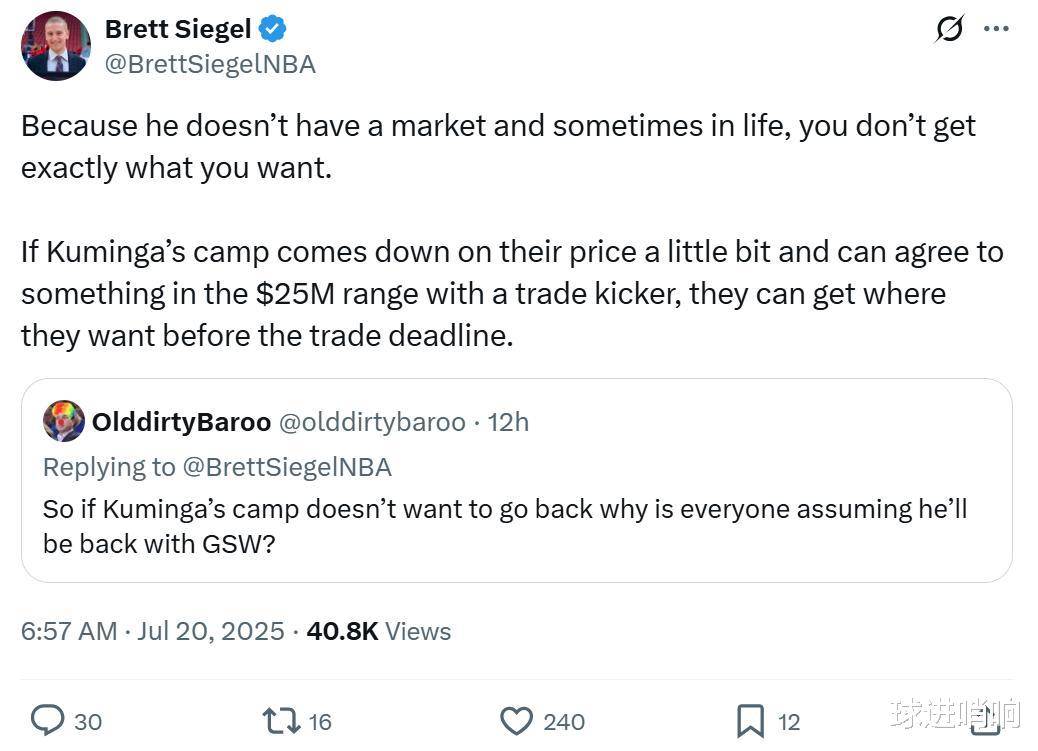Image resolution: width=1038 pixels, height=751 pixels.
Task: View the 40.8K Views analytics
Action: [379, 631]
